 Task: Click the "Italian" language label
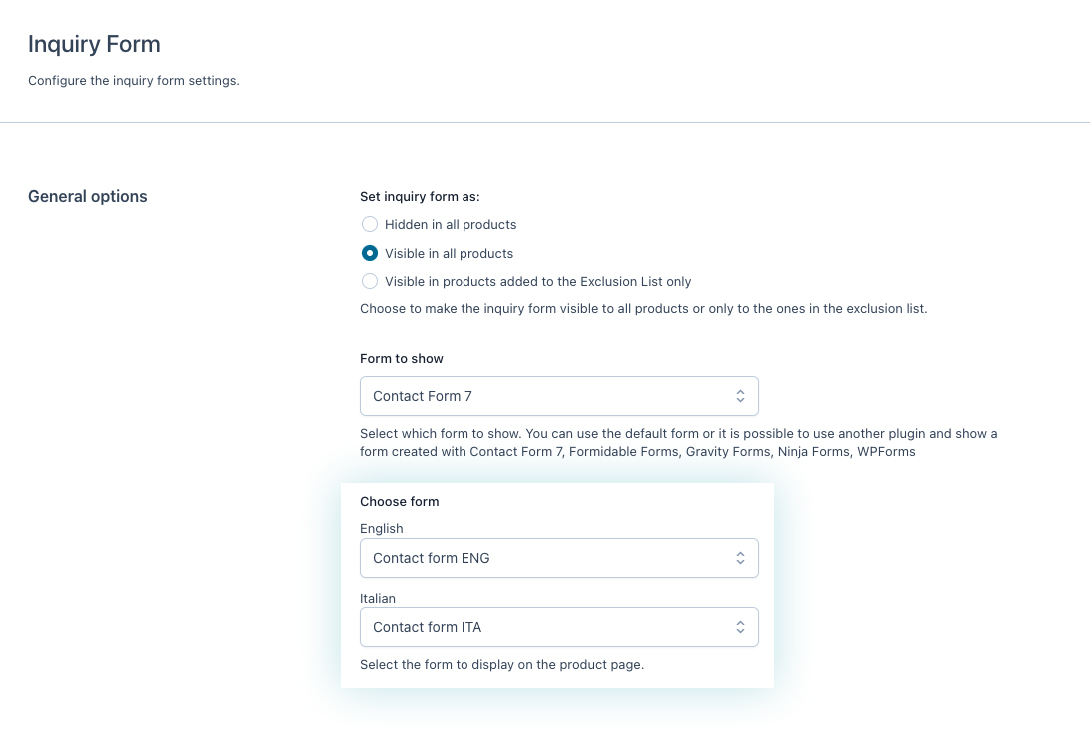378,598
